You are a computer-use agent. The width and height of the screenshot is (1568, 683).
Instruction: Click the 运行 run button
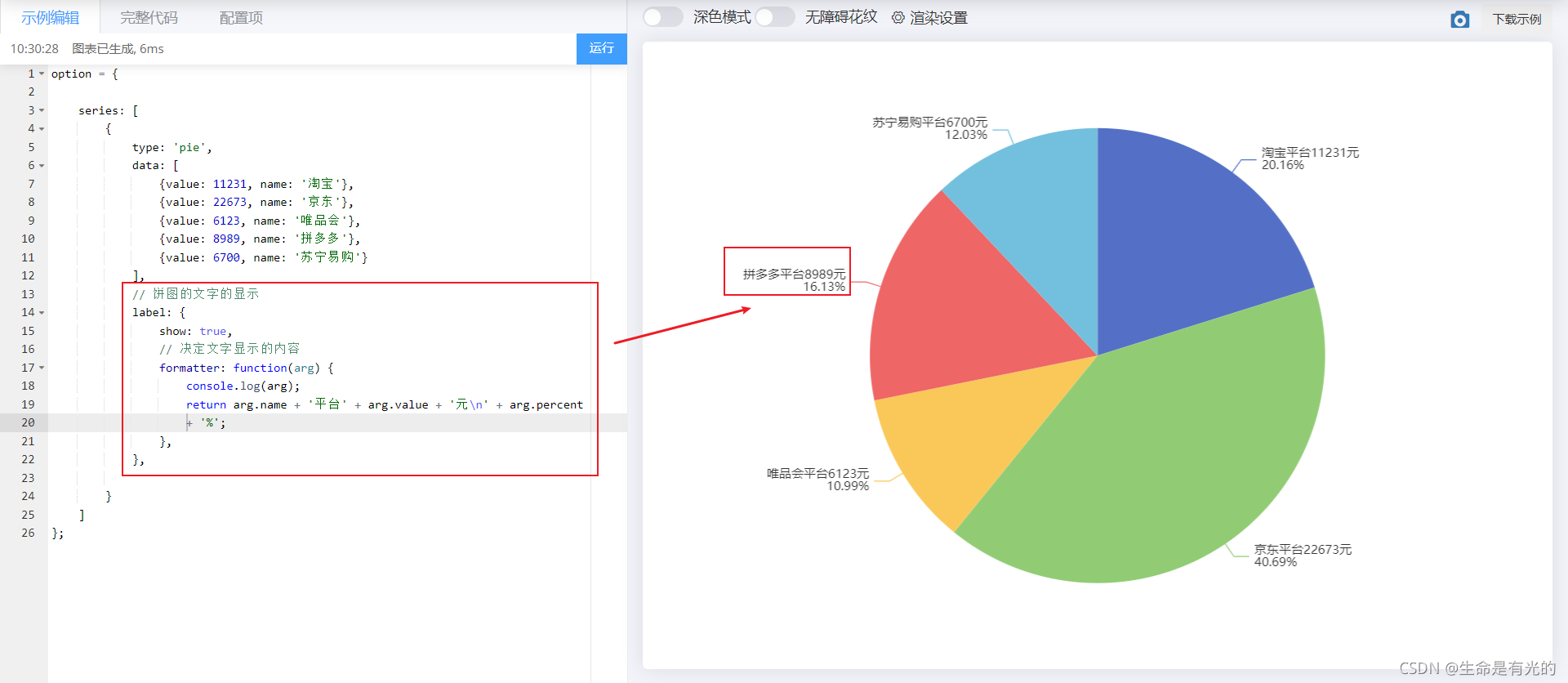click(x=602, y=48)
